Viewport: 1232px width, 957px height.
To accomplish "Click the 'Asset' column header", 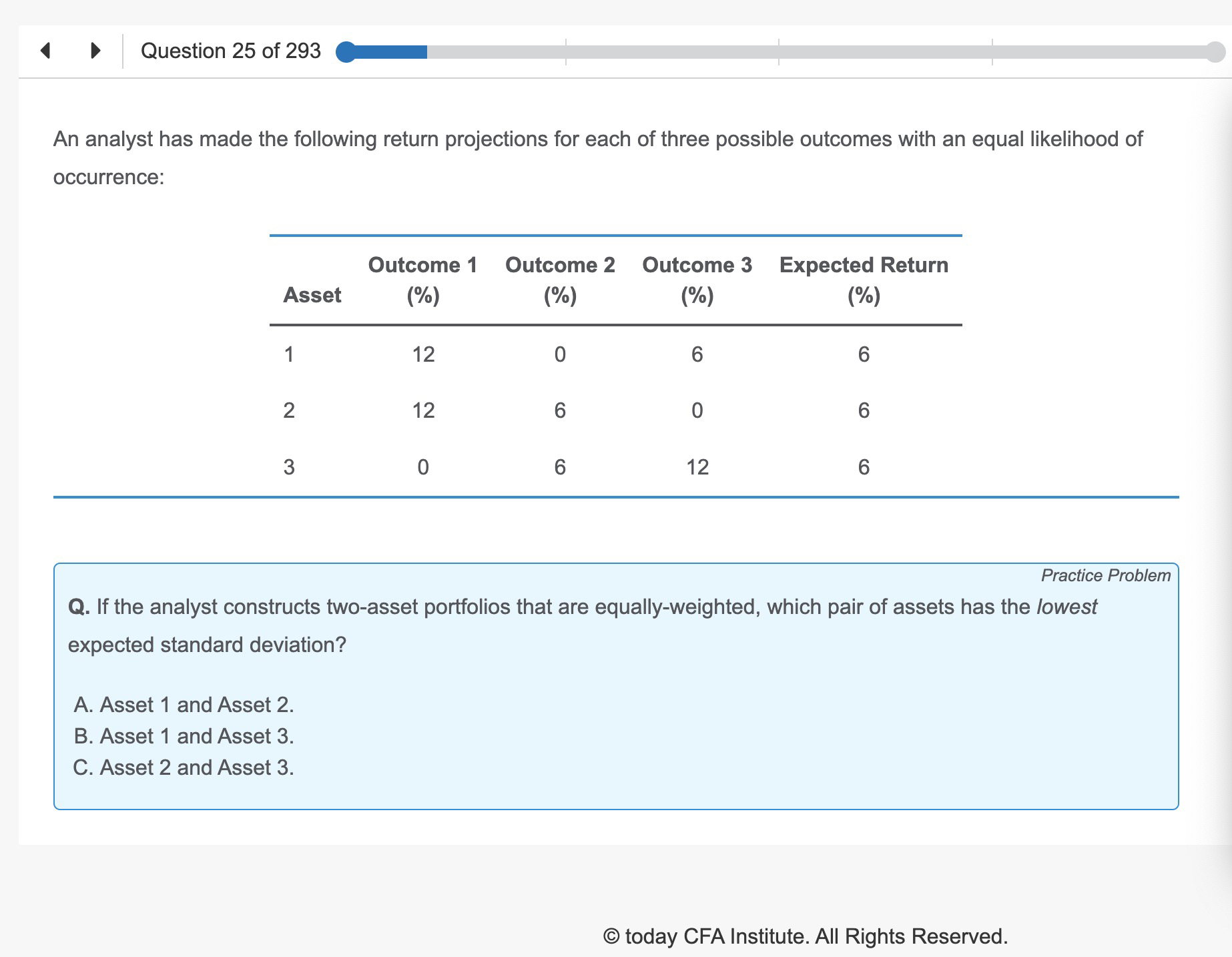I will point(312,295).
